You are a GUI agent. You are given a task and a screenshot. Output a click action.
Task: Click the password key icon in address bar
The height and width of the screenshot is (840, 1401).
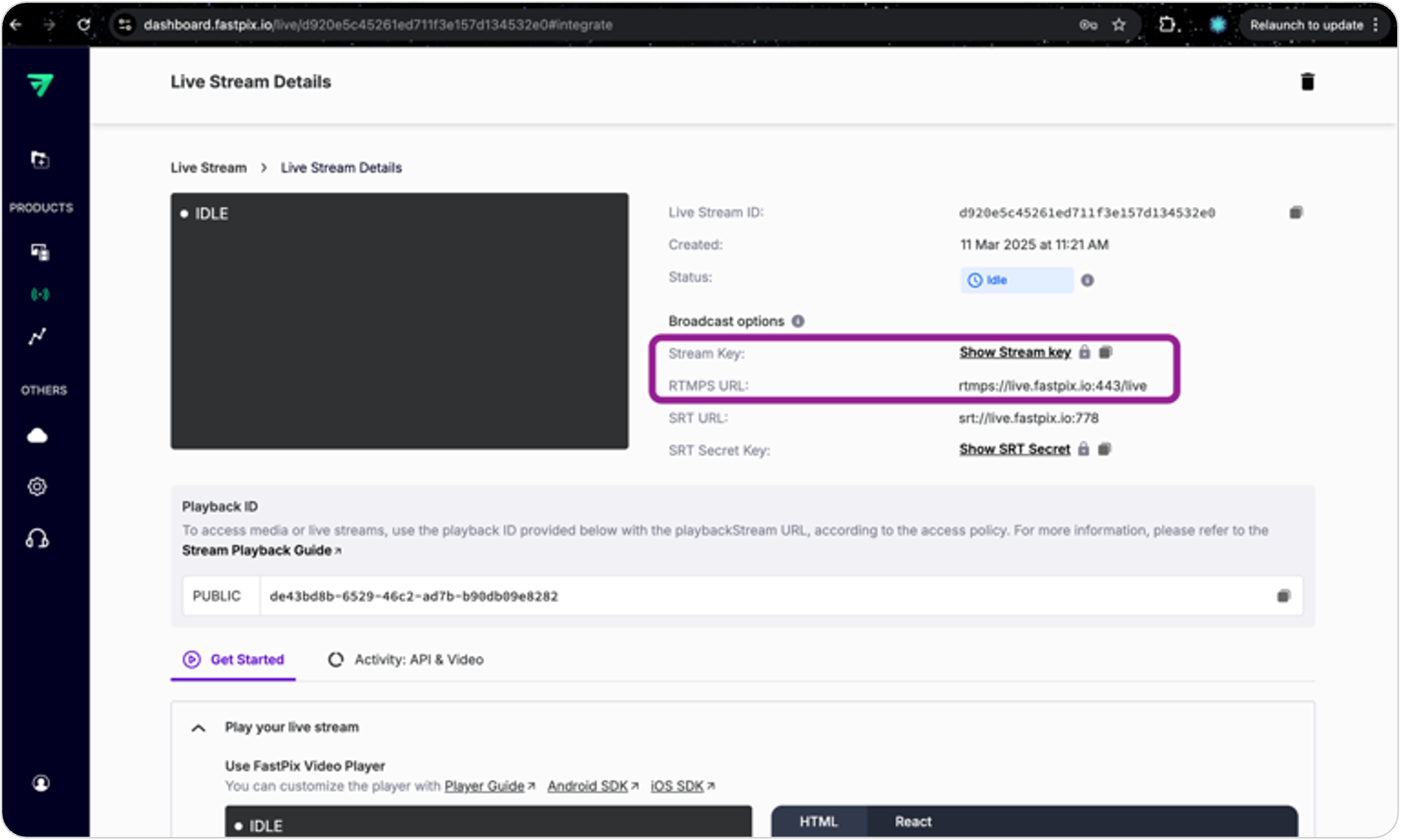[x=1088, y=25]
